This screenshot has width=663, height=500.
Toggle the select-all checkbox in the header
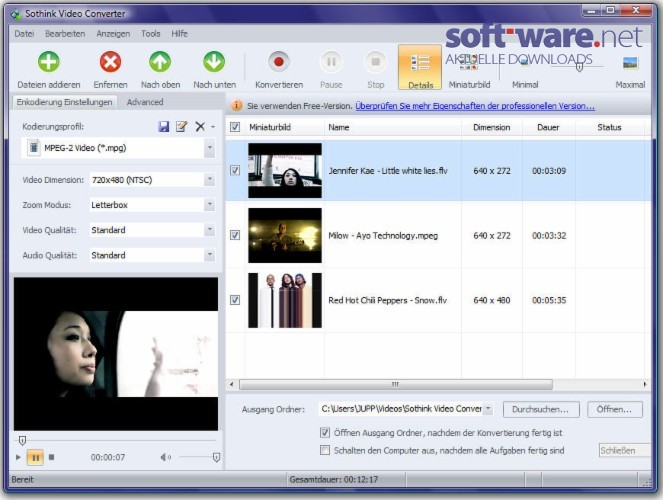235,127
